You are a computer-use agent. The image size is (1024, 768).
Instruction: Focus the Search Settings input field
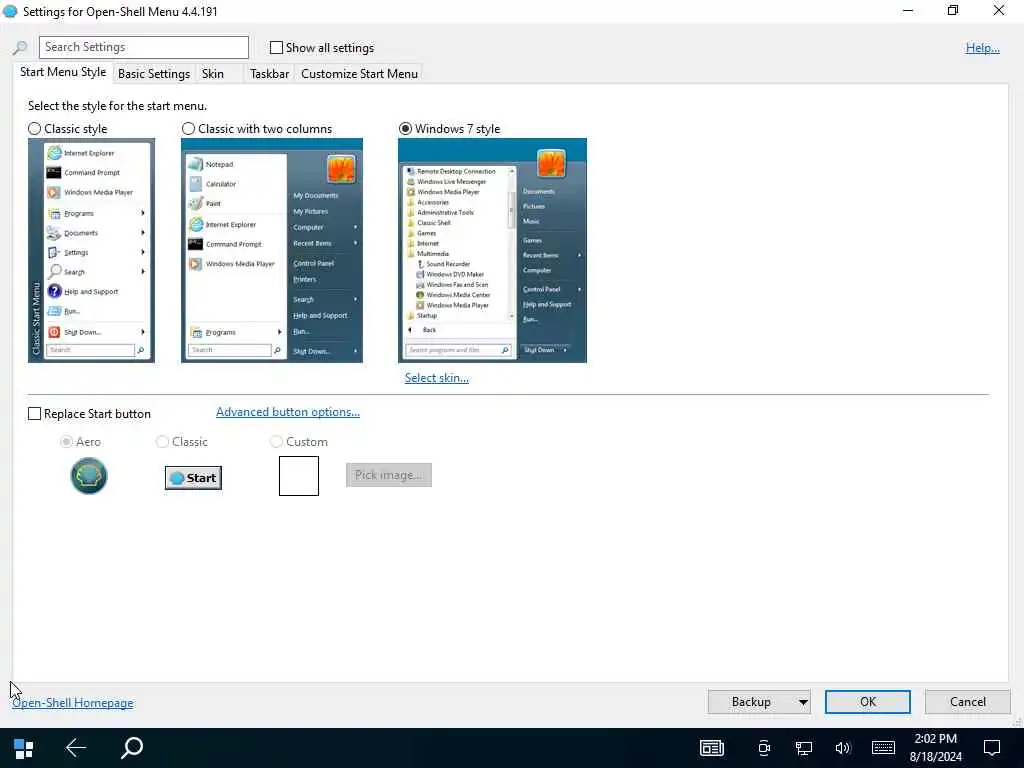click(x=144, y=47)
